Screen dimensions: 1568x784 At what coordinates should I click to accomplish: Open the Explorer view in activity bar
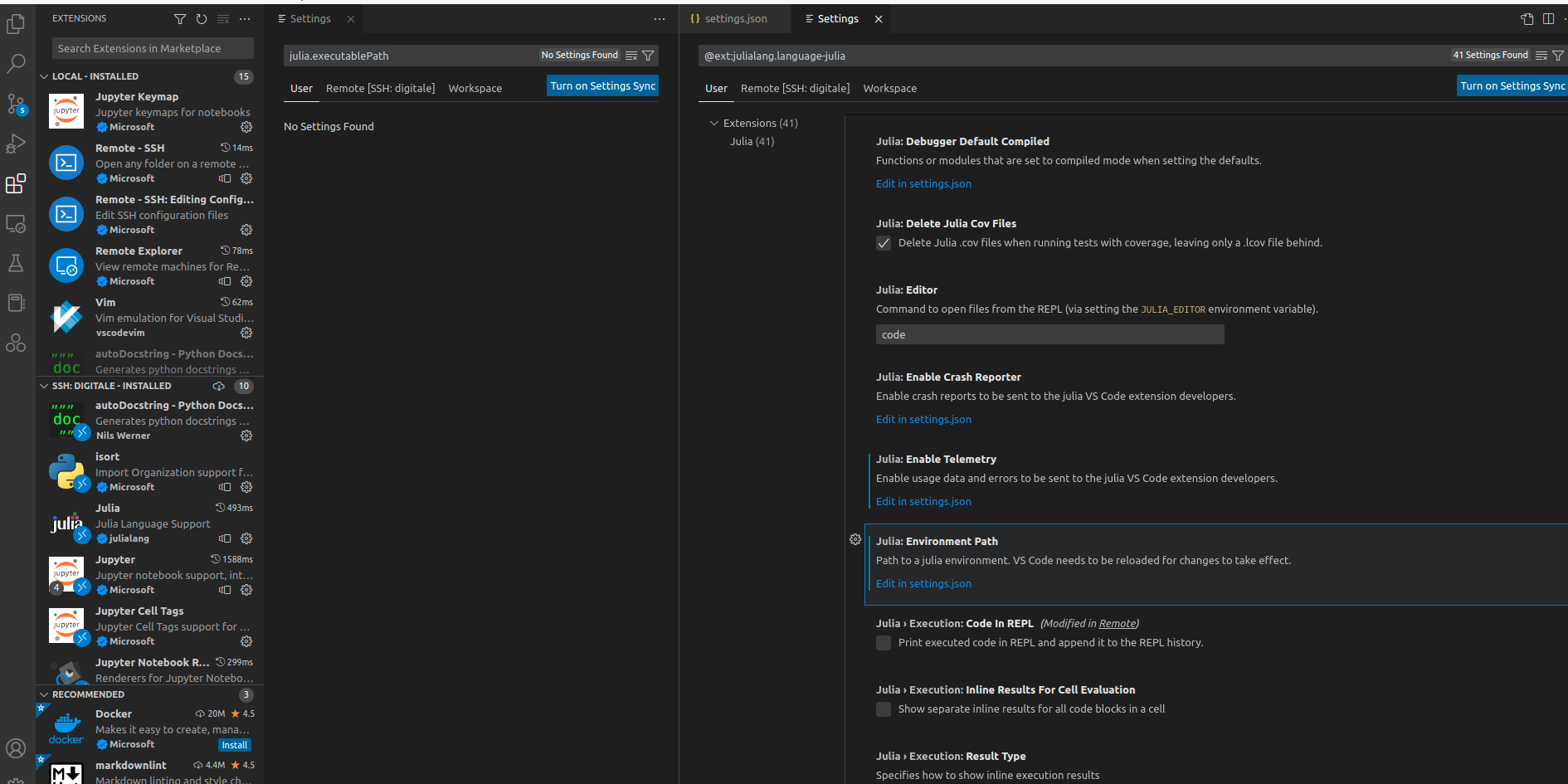[x=16, y=24]
